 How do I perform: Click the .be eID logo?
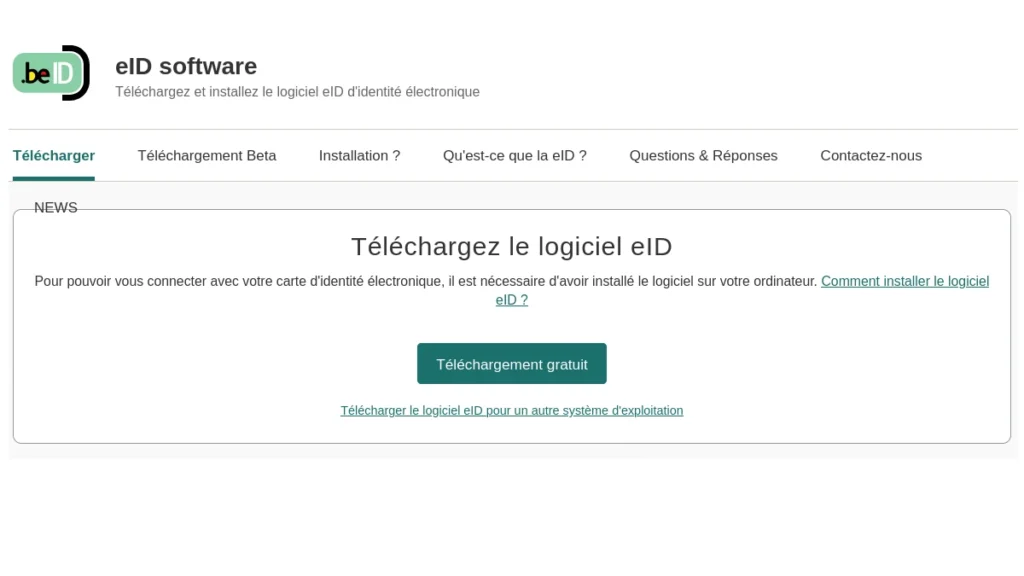point(51,73)
